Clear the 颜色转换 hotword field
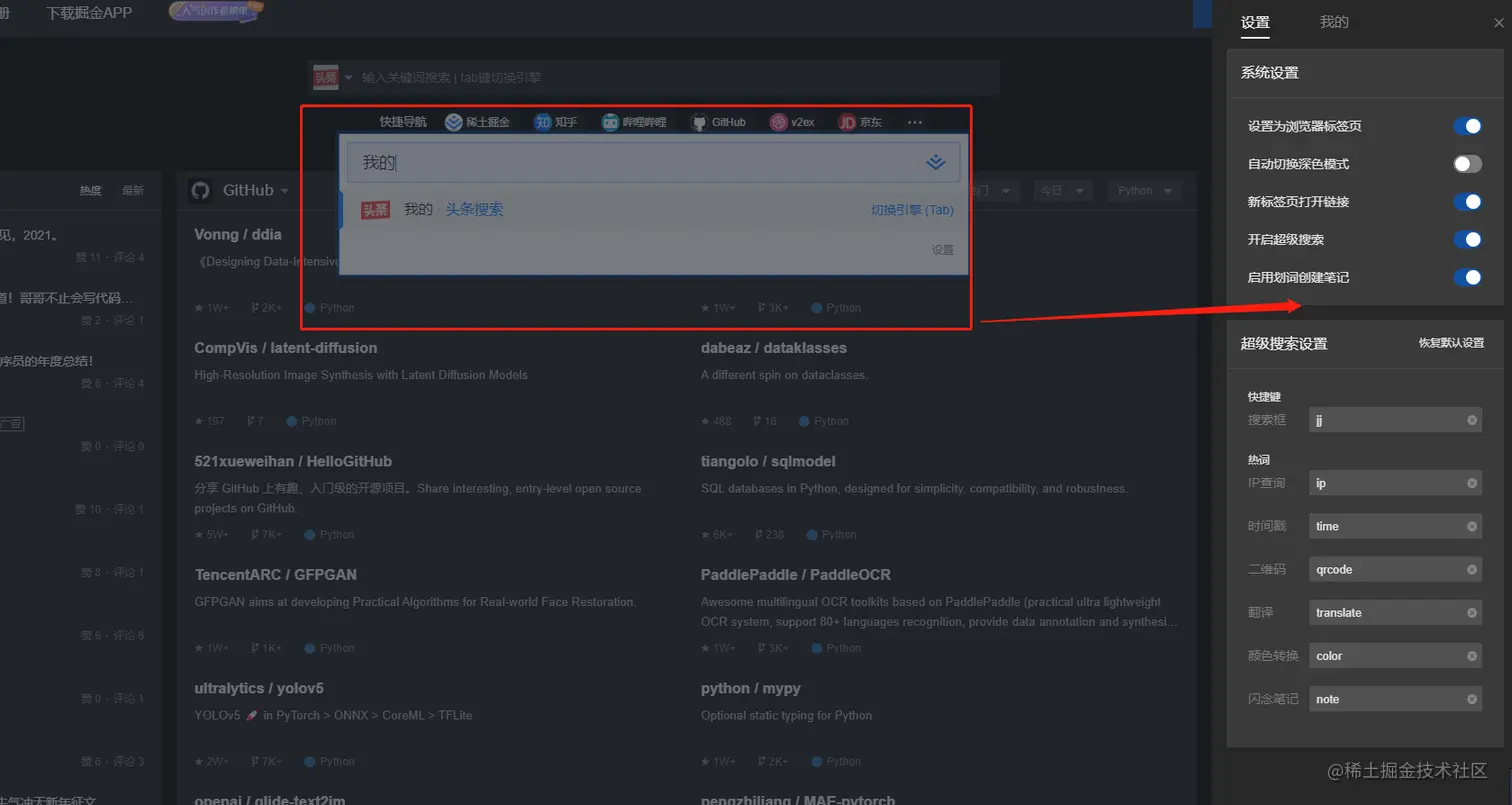 (1472, 656)
